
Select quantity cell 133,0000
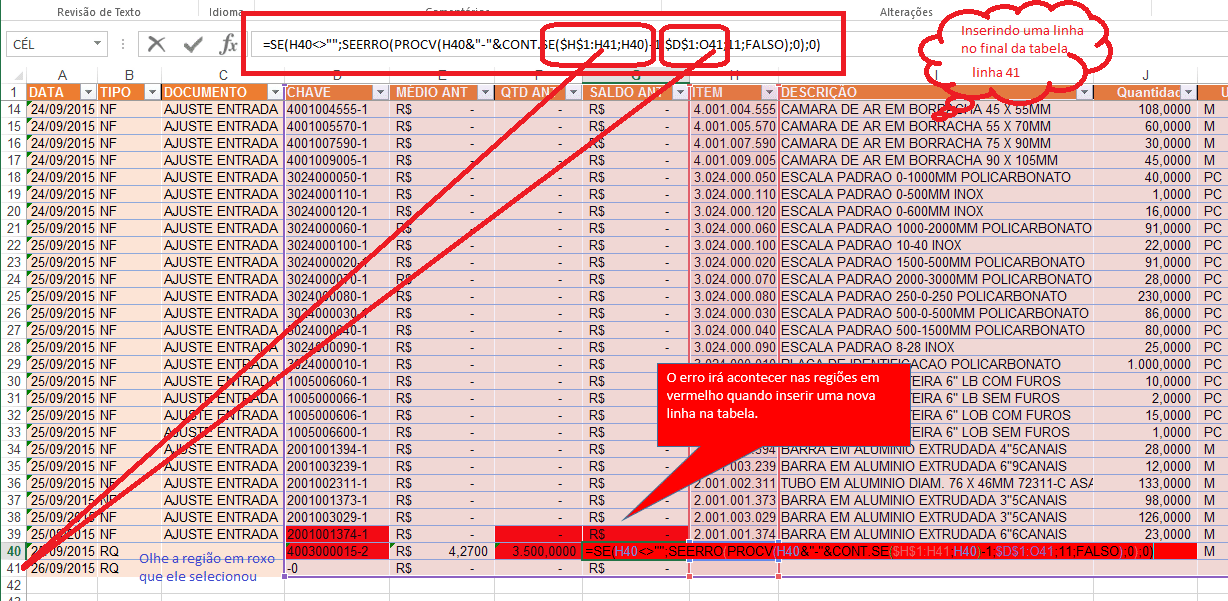click(1145, 483)
